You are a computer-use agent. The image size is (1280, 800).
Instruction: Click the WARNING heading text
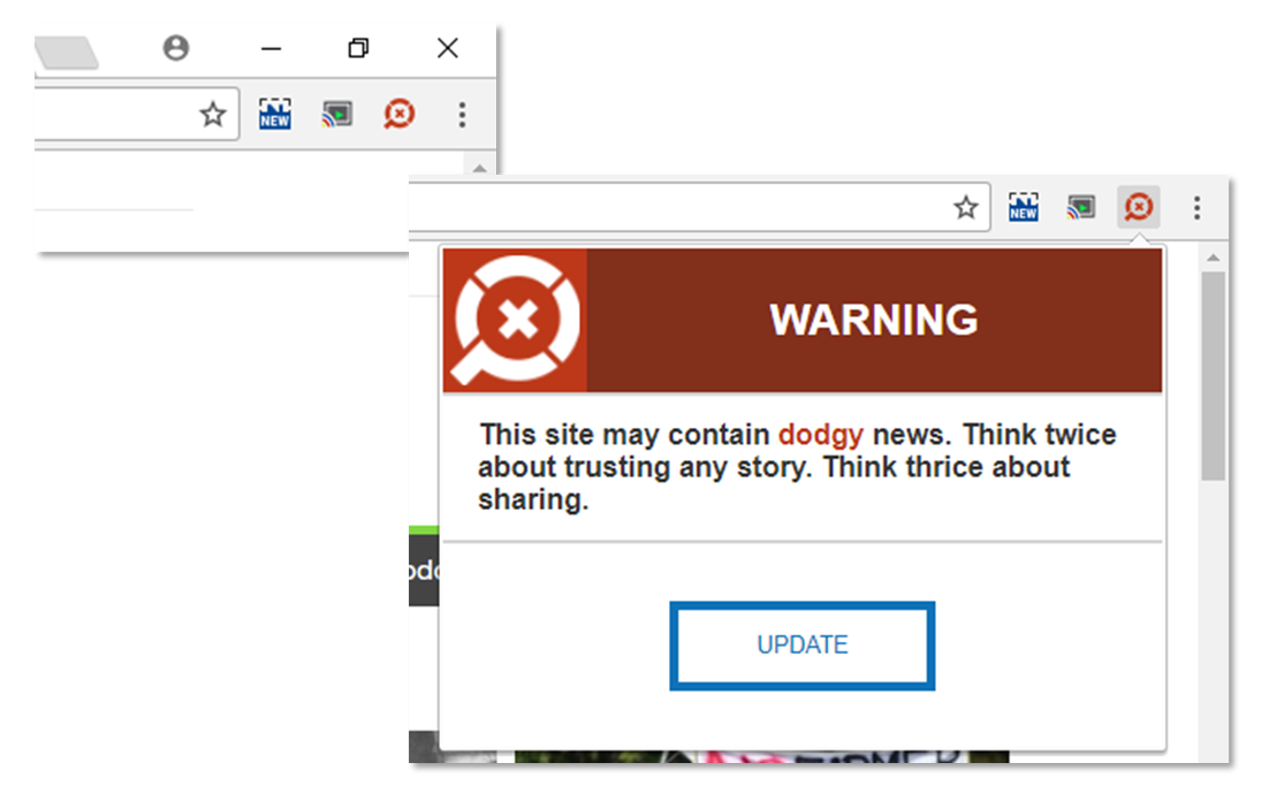(x=874, y=320)
